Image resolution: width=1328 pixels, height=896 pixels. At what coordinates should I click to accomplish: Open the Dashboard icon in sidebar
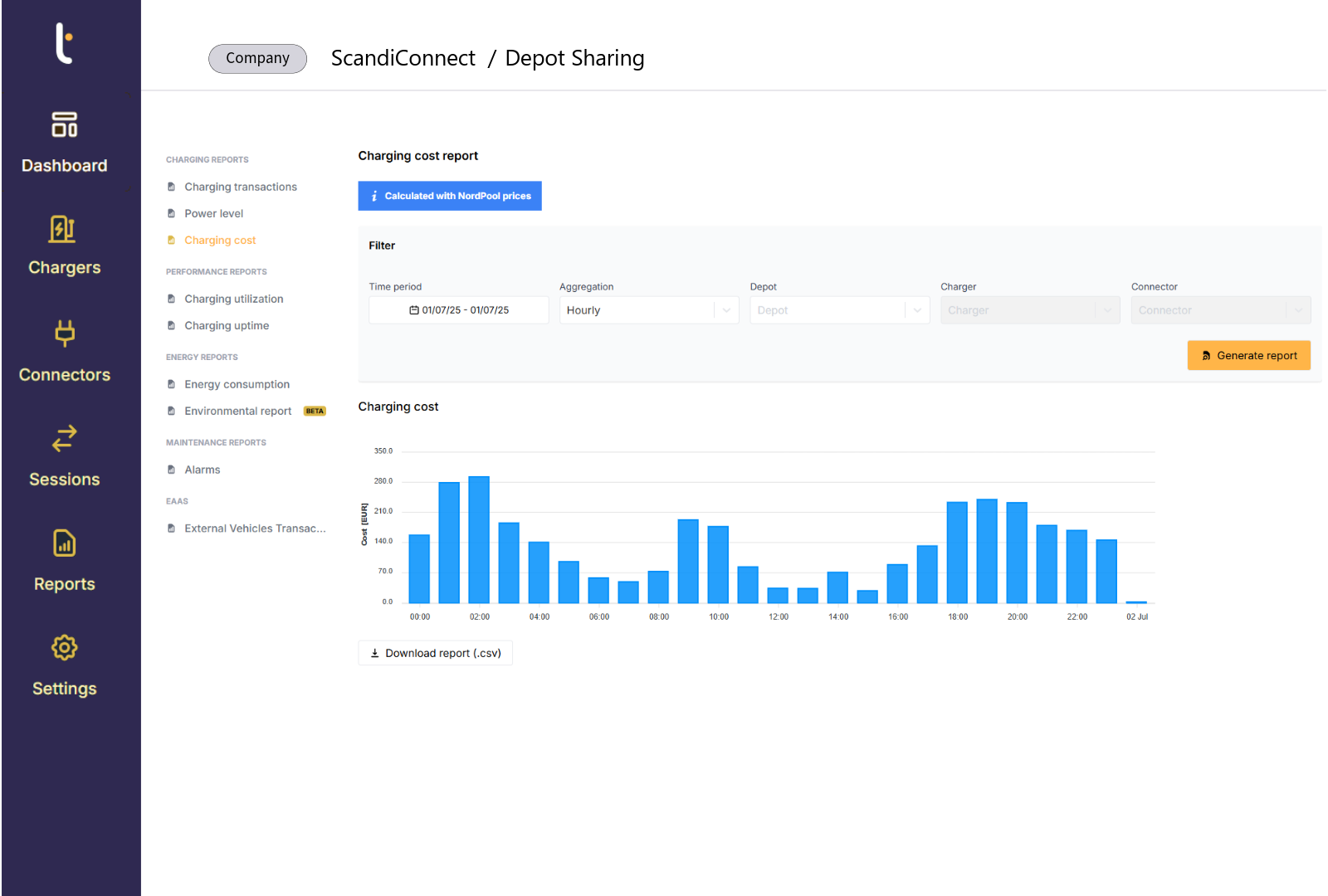click(64, 125)
